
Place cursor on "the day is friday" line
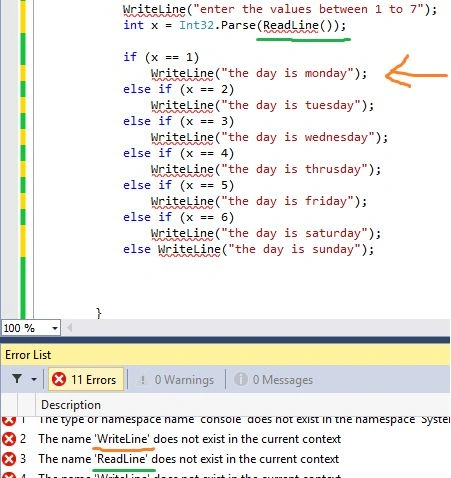pyautogui.click(x=259, y=201)
